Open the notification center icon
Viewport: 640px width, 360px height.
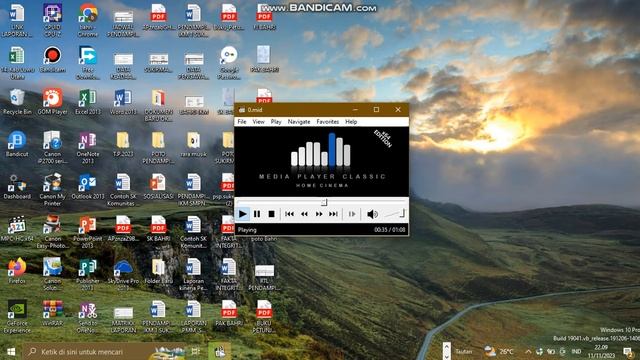pos(628,351)
